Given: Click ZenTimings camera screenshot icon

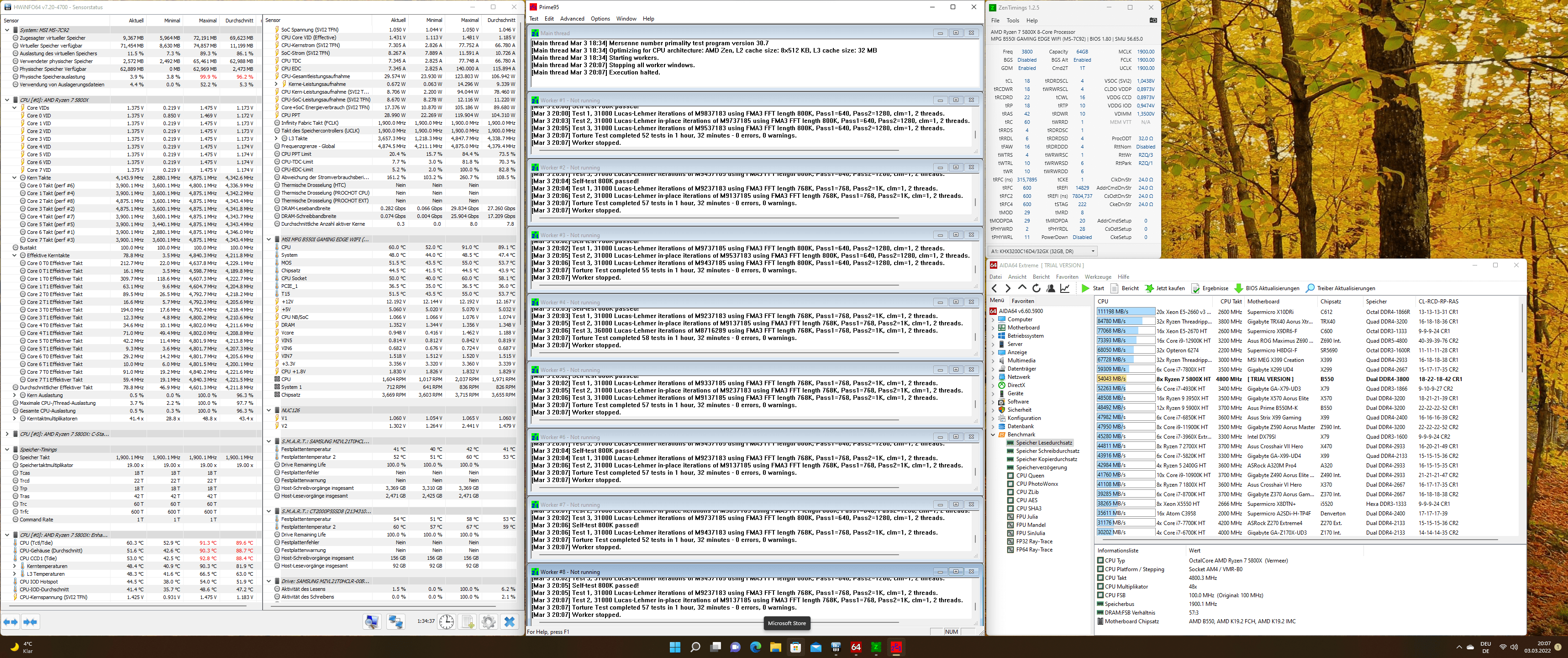Looking at the screenshot, I should [1153, 20].
